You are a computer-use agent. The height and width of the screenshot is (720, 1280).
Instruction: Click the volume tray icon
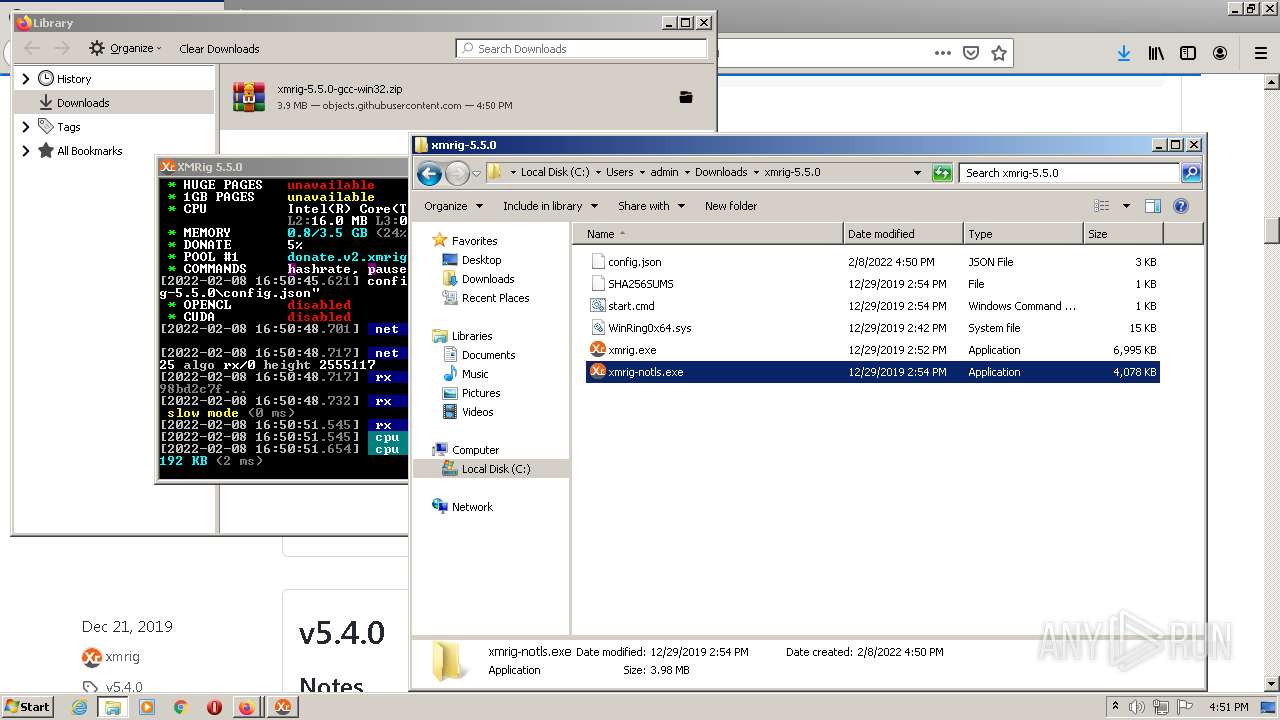tap(1137, 707)
